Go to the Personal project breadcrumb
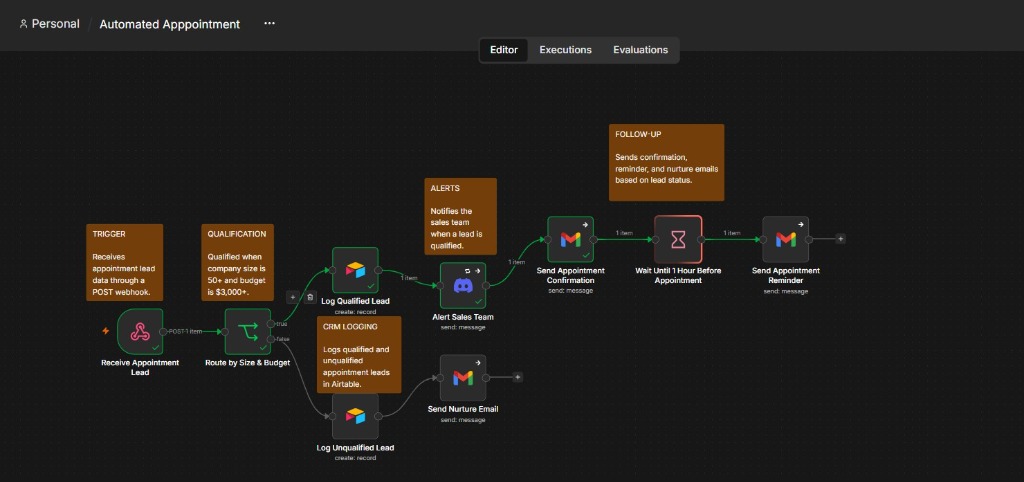 [50, 24]
